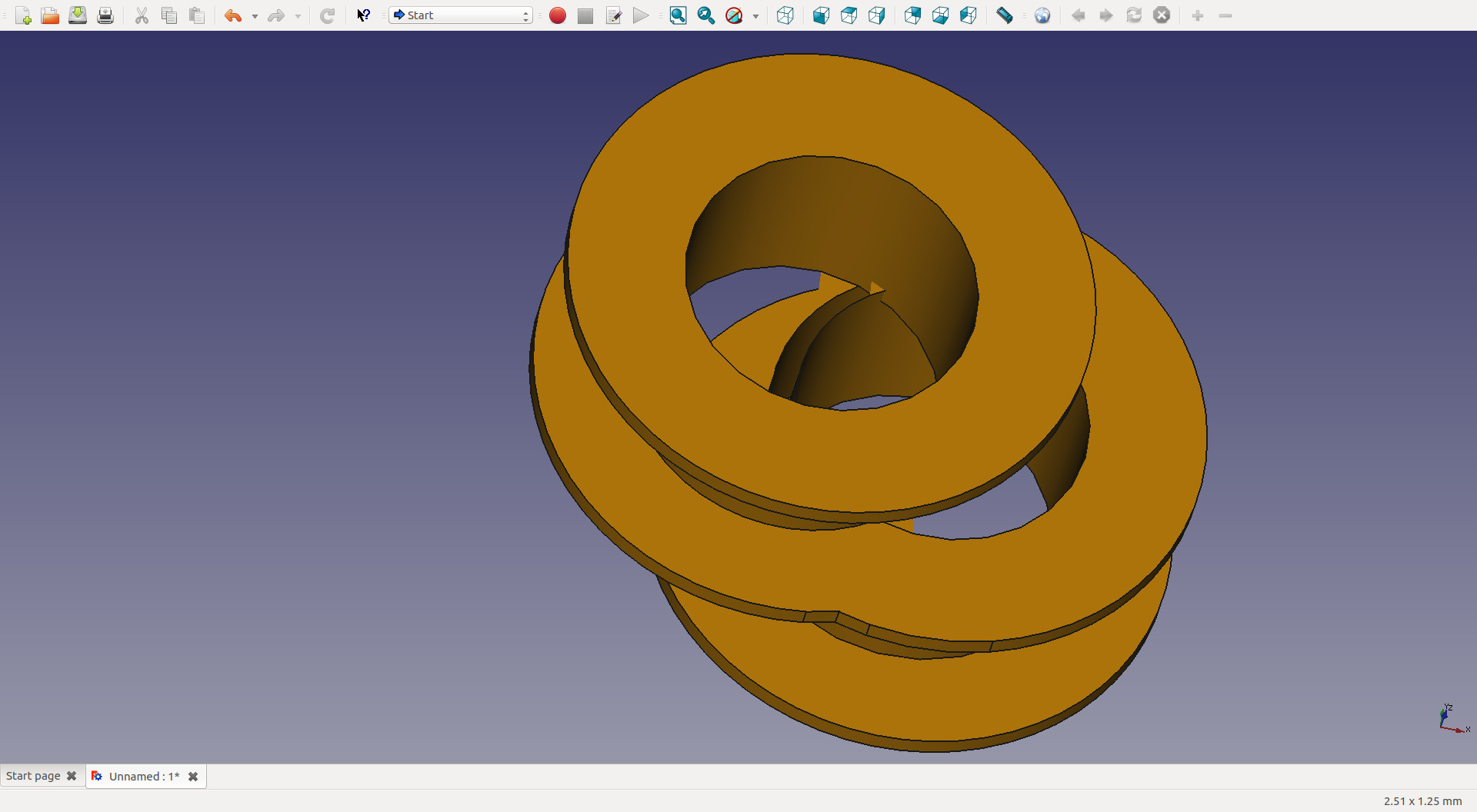Print the document

coord(105,15)
